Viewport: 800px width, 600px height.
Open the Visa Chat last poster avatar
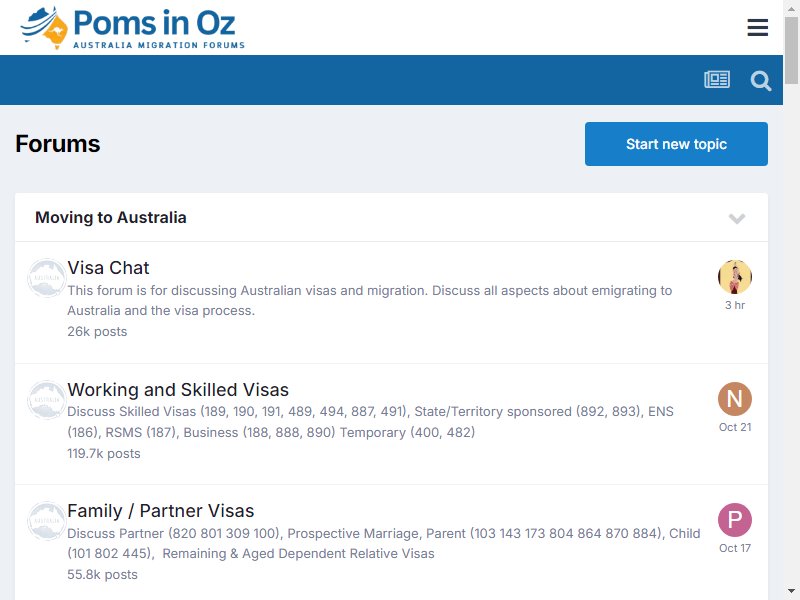(735, 277)
